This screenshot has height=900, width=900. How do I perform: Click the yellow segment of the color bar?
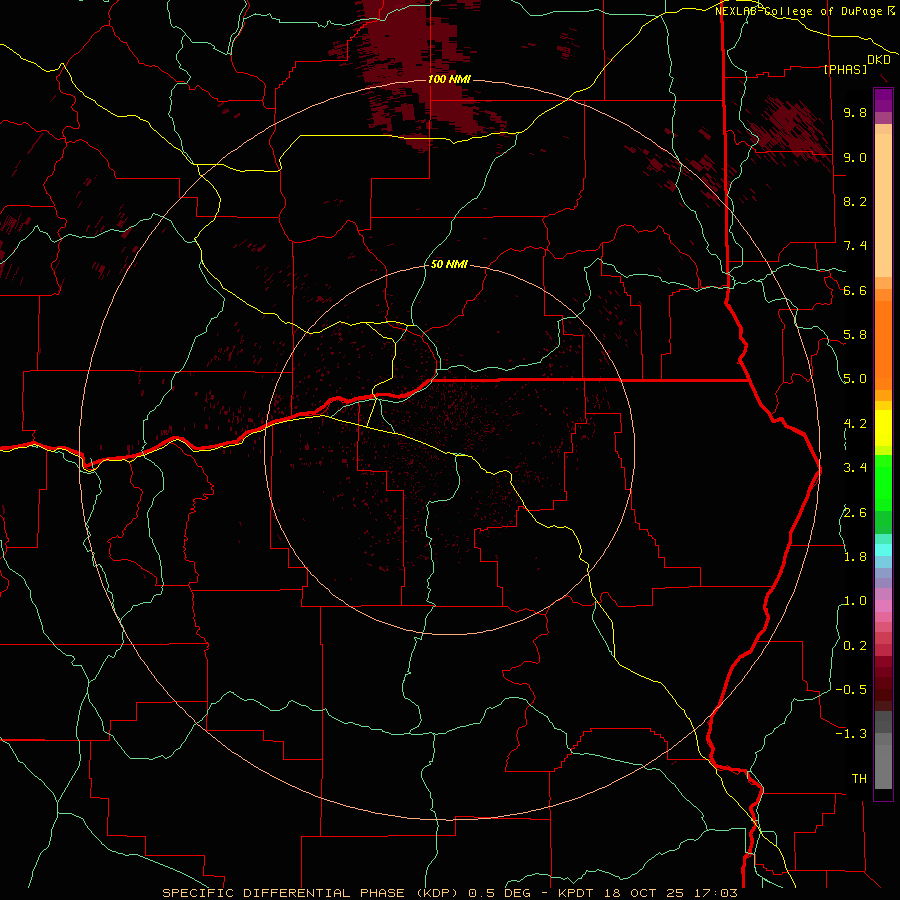pyautogui.click(x=883, y=428)
